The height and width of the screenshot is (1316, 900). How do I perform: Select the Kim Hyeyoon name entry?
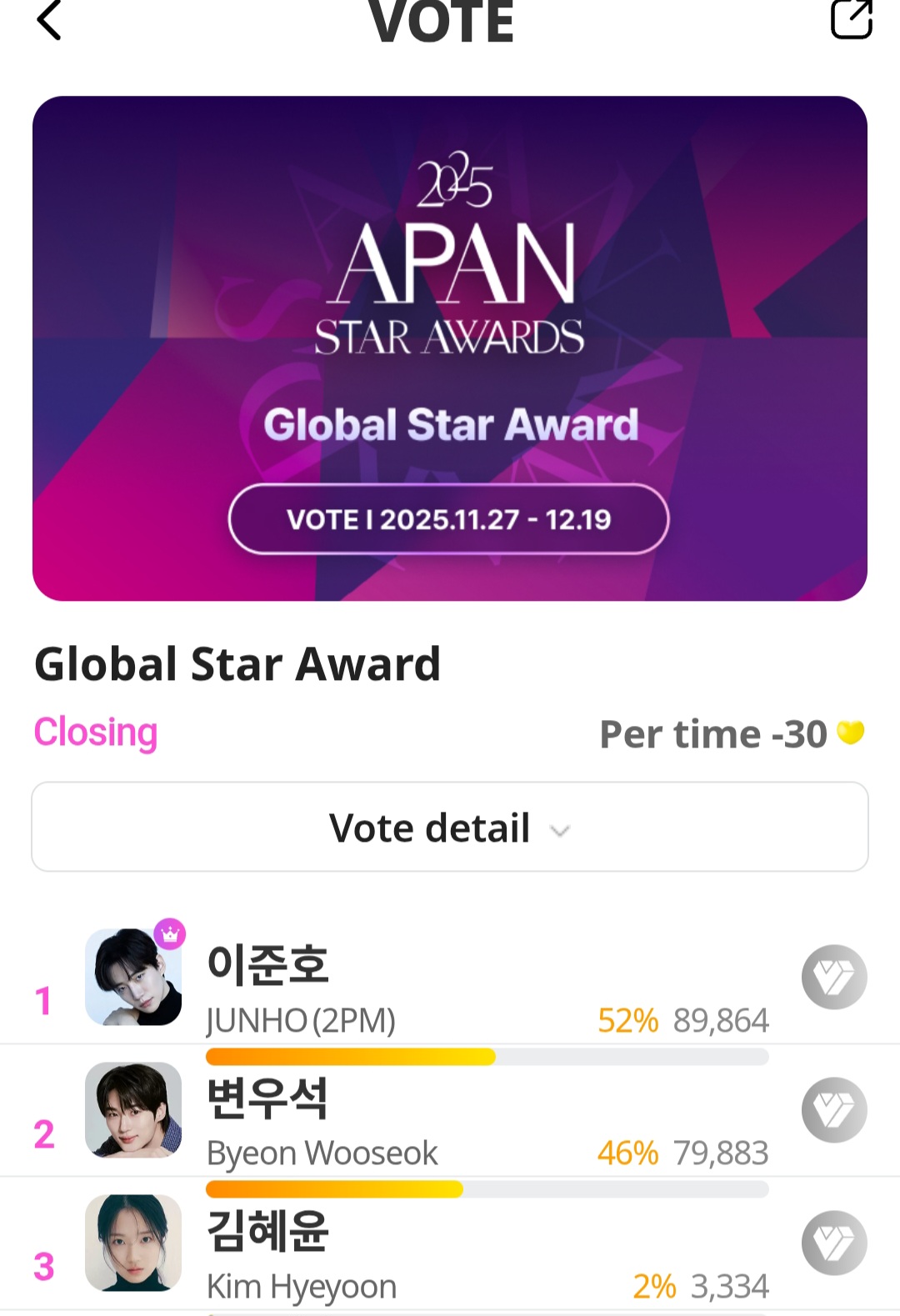(302, 1286)
